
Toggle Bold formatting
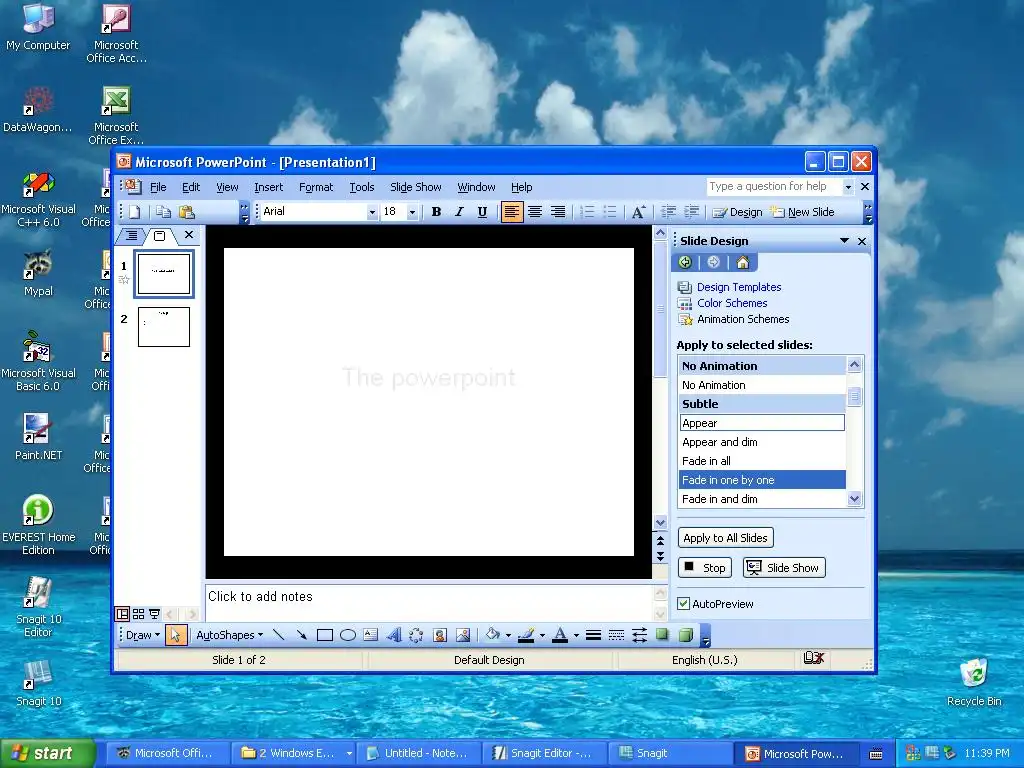pos(436,212)
